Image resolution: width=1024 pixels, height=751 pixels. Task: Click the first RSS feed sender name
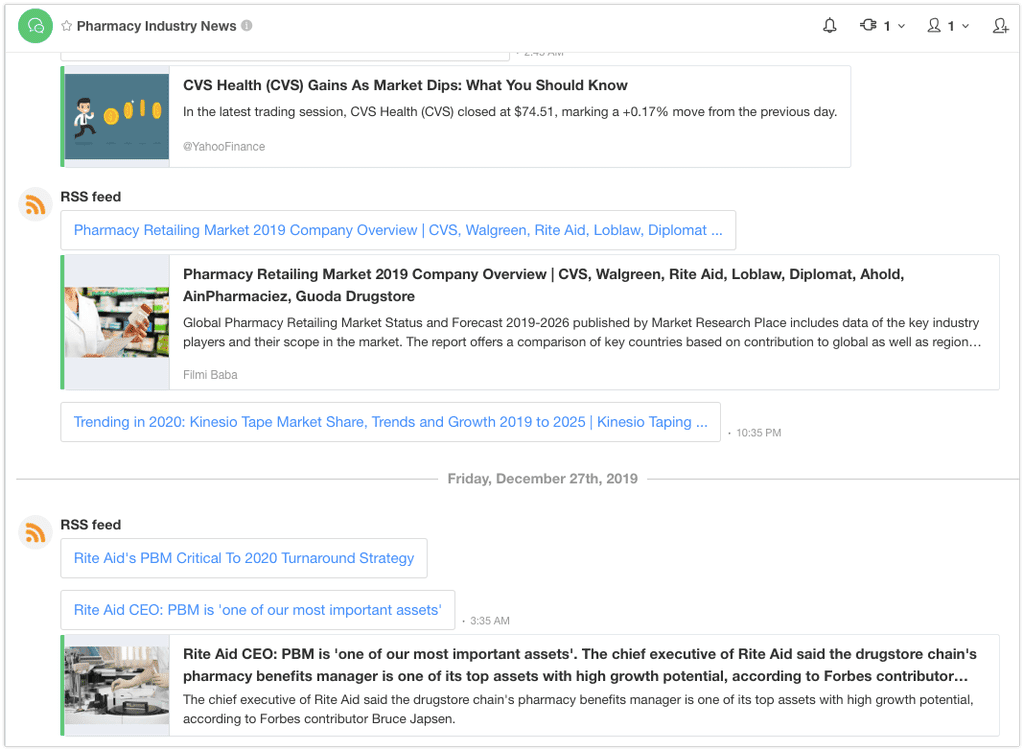coord(91,197)
